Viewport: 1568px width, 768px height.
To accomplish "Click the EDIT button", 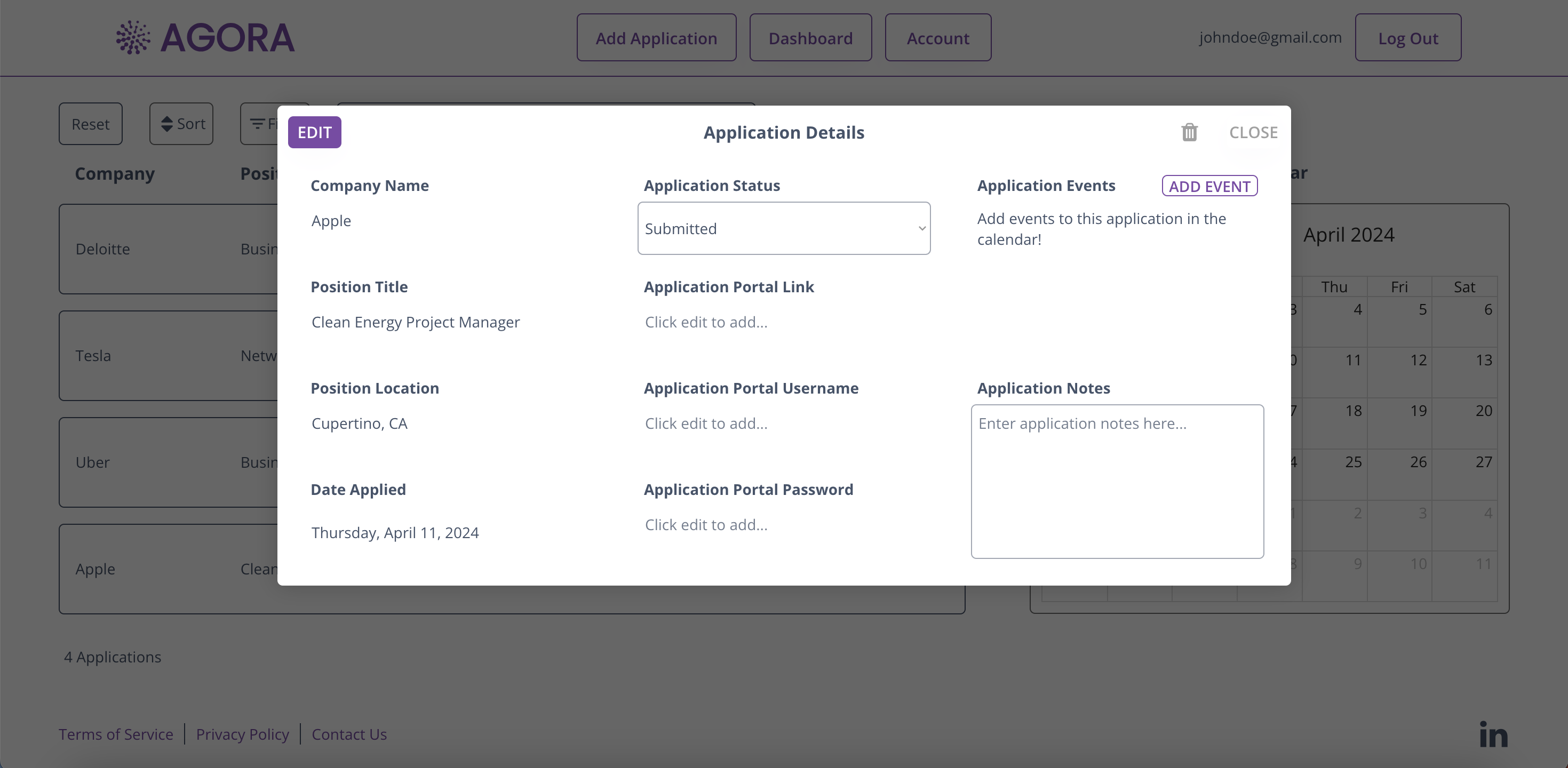I will 314,132.
